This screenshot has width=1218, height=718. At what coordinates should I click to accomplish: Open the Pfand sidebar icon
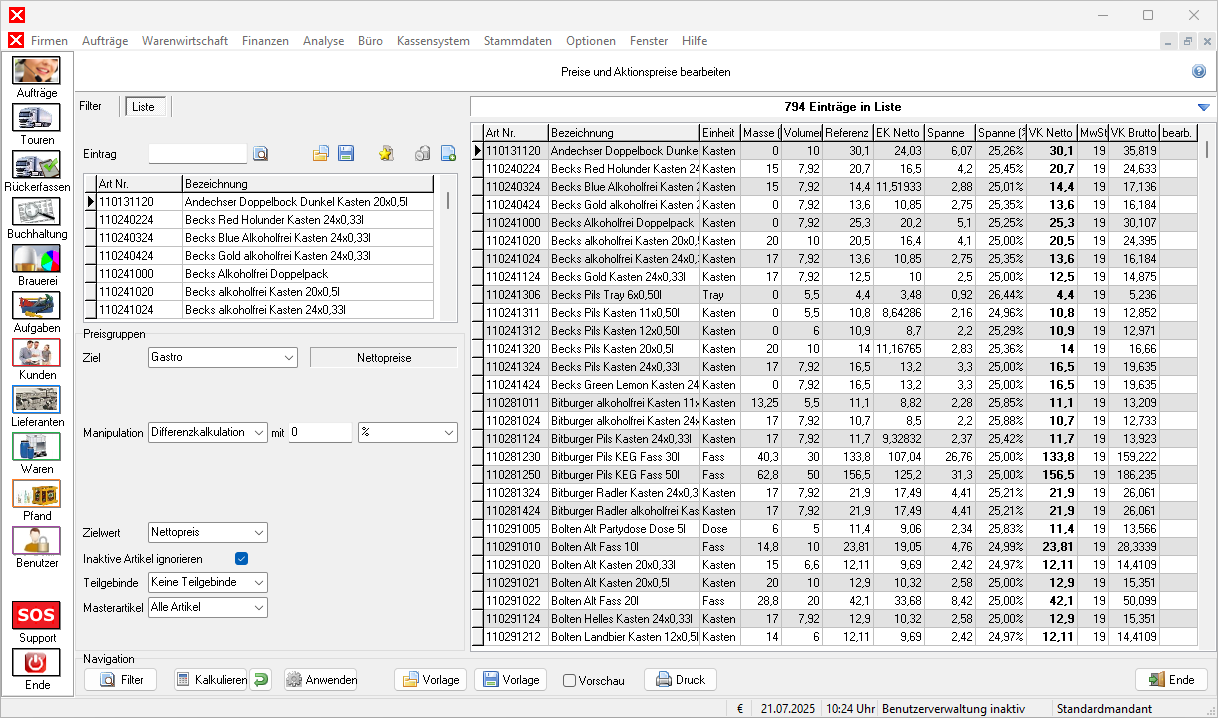coord(36,493)
